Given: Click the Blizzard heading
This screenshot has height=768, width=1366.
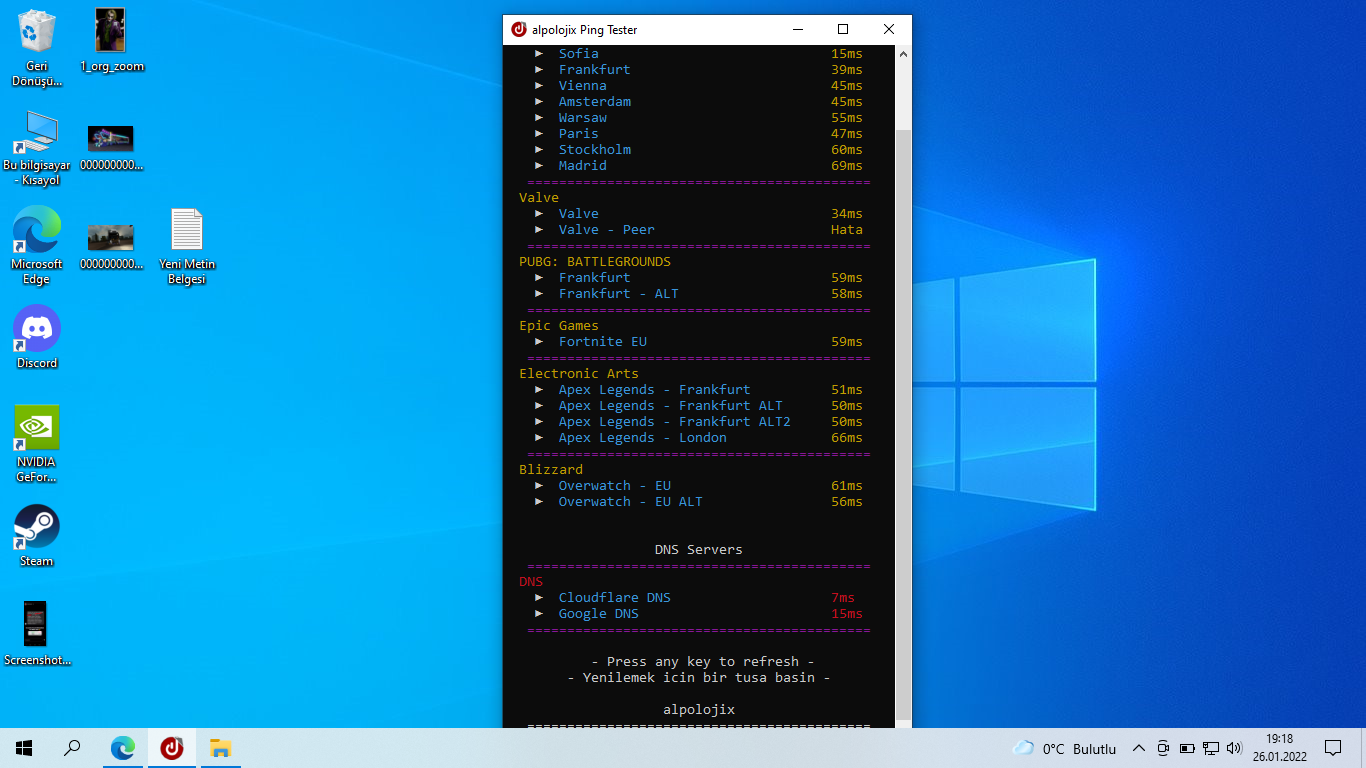Looking at the screenshot, I should (x=551, y=470).
